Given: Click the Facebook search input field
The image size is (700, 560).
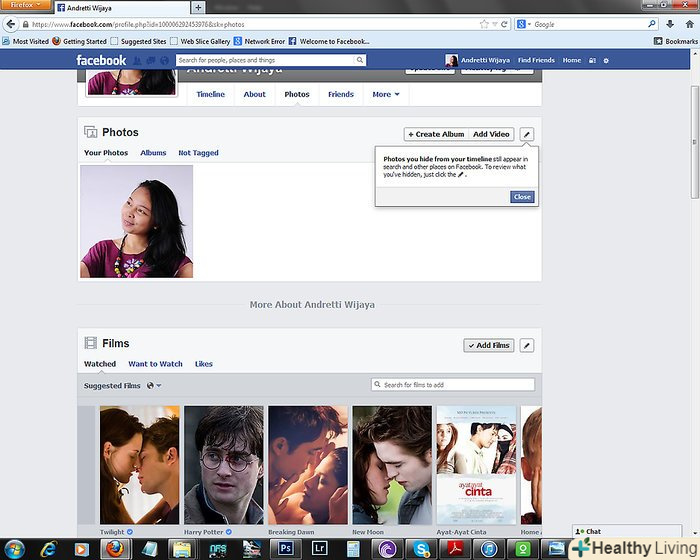Looking at the screenshot, I should pos(265,60).
